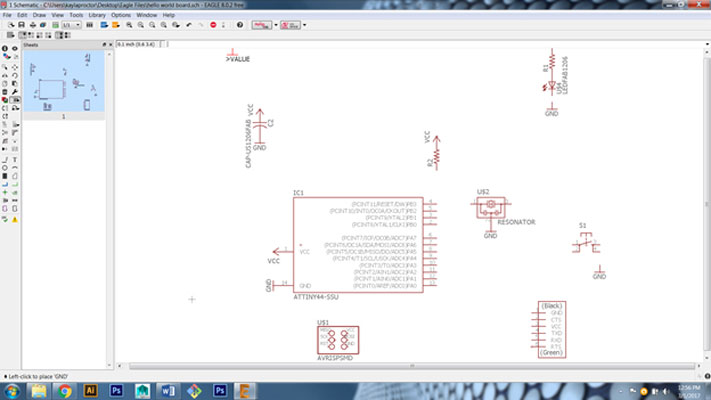Screen dimensions: 711x400
Task: Open the Library menu
Action: tap(97, 15)
